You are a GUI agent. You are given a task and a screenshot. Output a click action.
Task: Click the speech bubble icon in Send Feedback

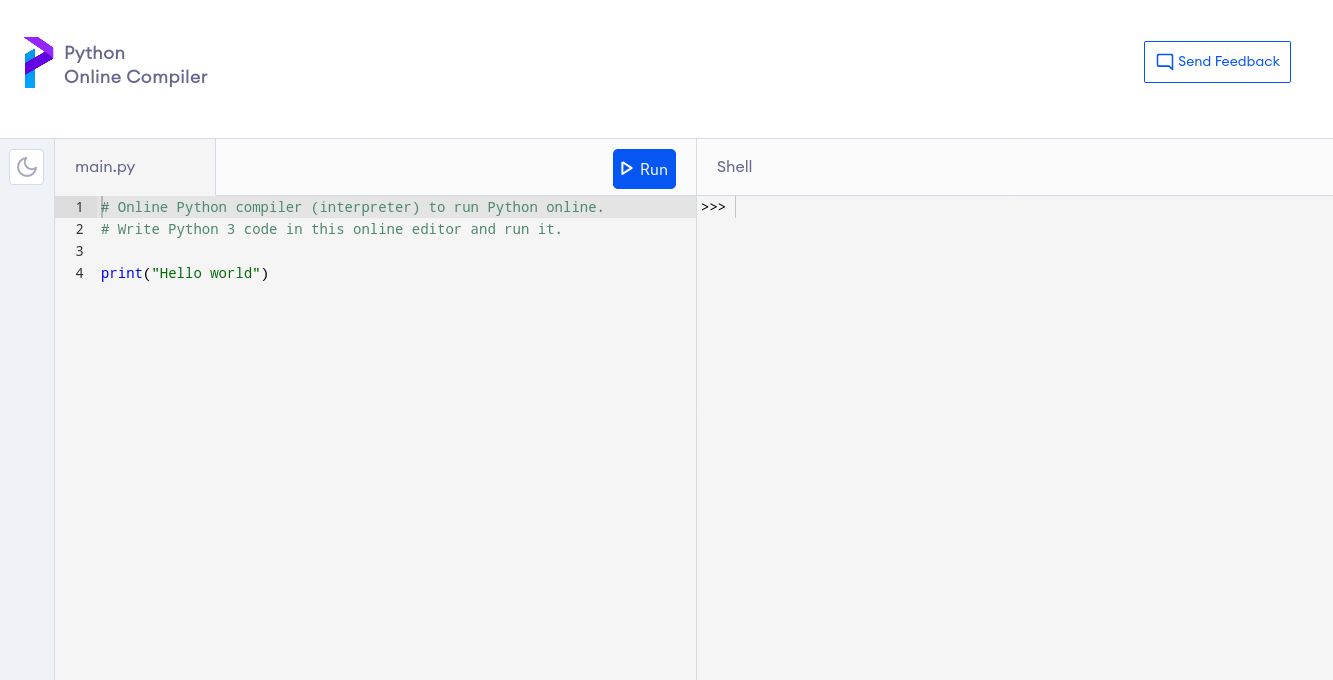pyautogui.click(x=1164, y=62)
